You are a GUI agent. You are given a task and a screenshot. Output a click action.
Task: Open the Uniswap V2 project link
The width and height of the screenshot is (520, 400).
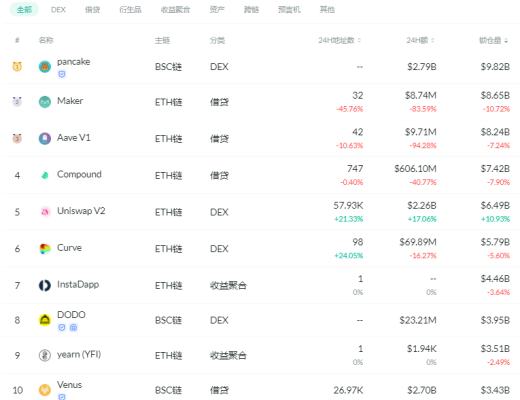point(81,211)
